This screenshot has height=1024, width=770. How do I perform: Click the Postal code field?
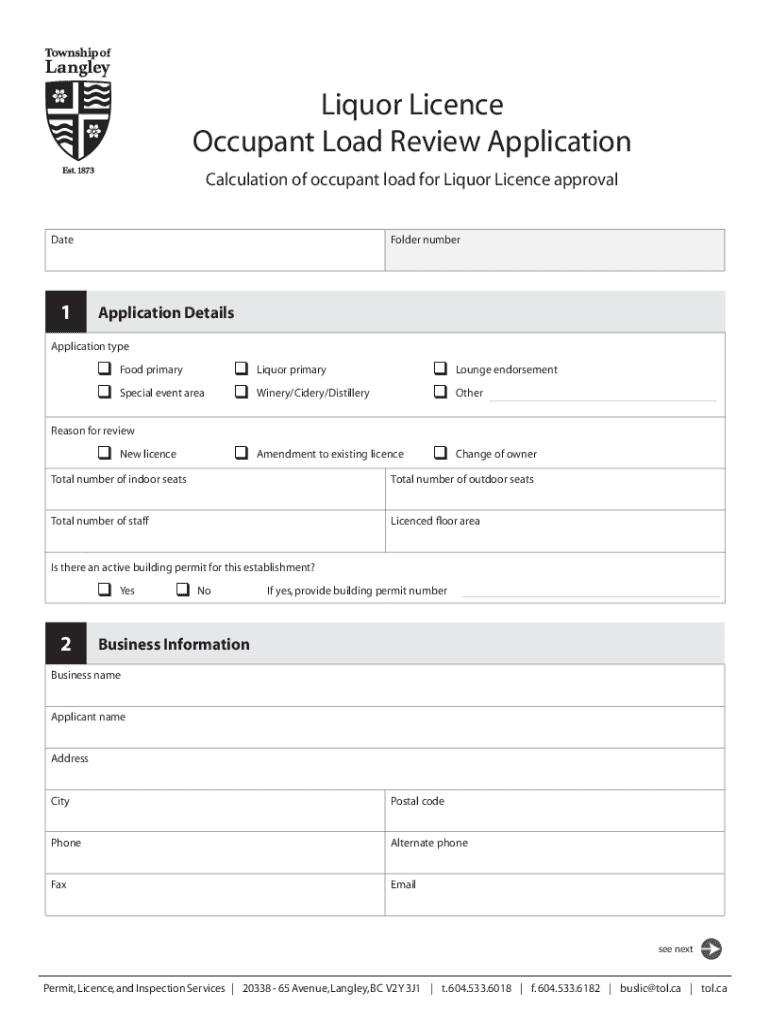click(555, 818)
